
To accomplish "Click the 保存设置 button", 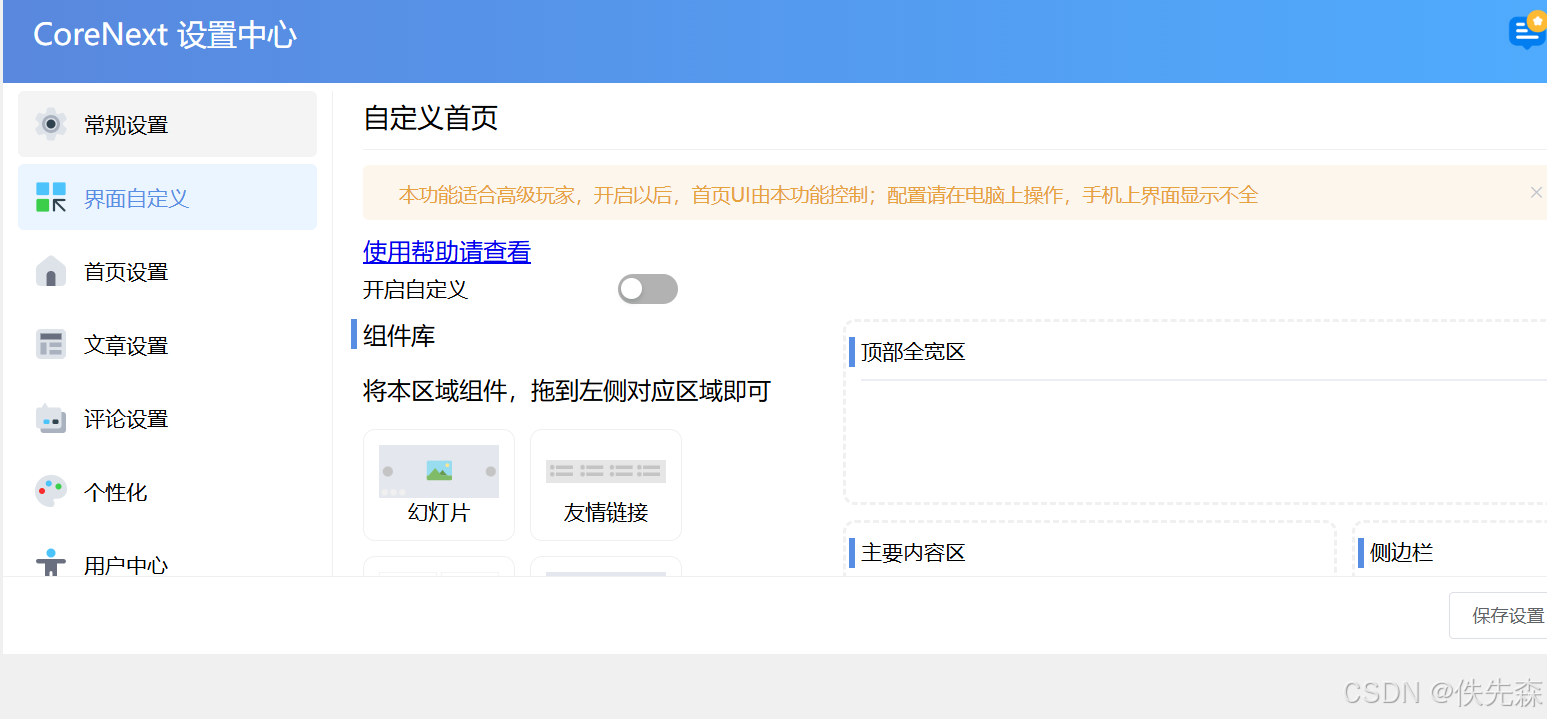I will pos(1500,615).
